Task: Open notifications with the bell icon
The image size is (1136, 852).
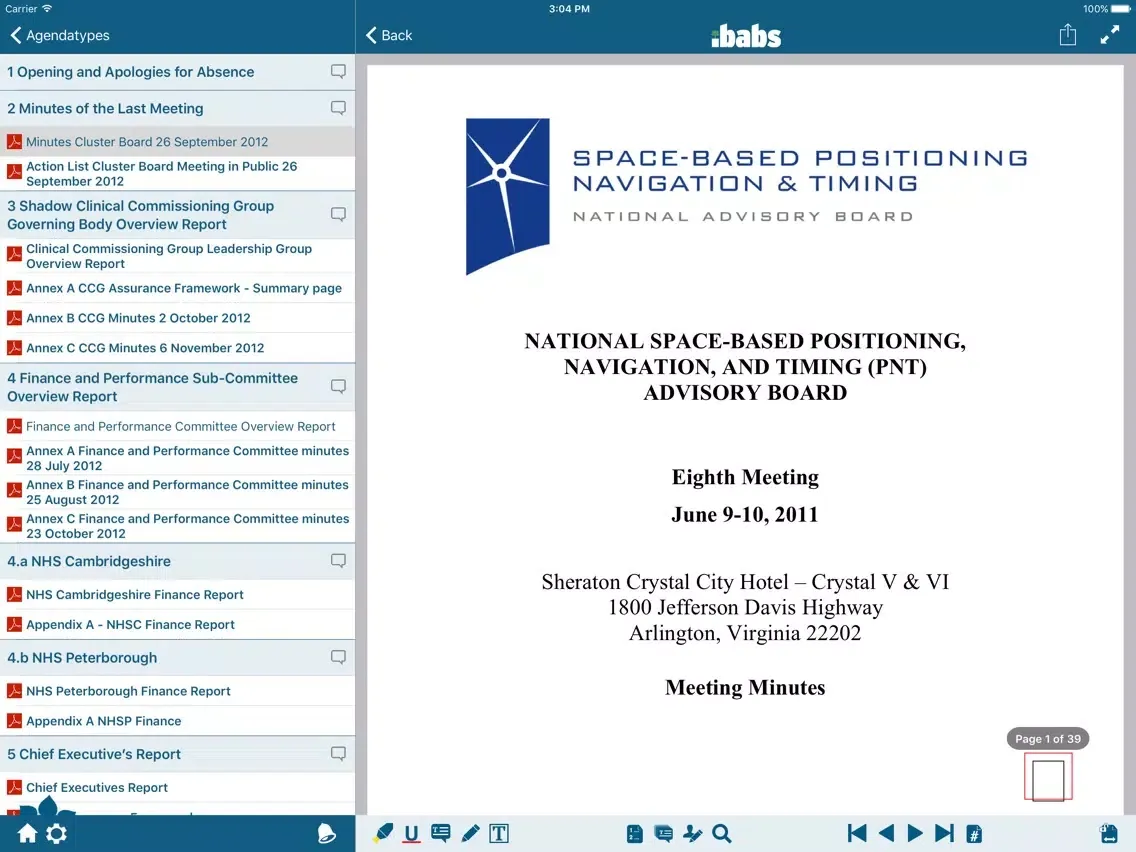Action: point(327,833)
